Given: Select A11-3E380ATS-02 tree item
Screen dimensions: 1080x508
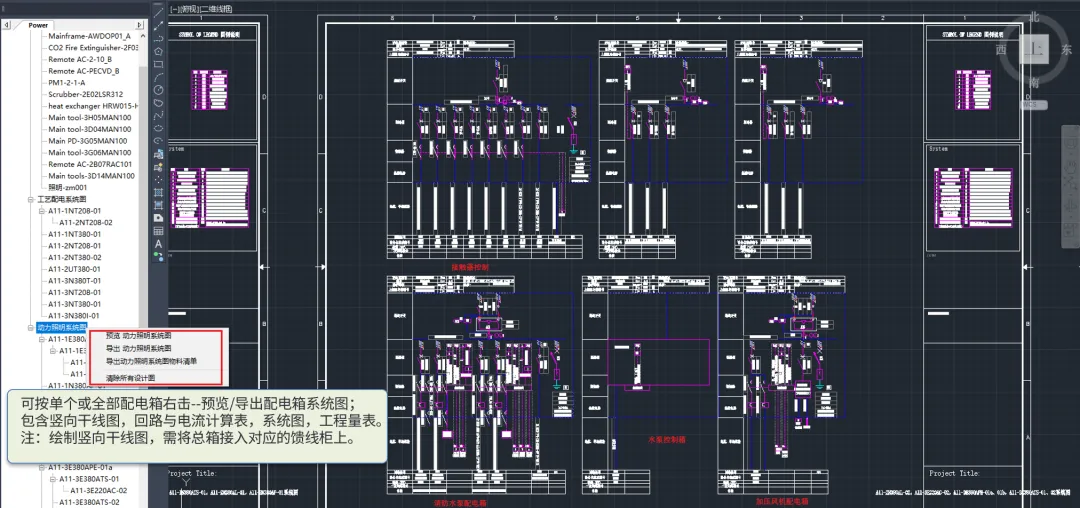Looking at the screenshot, I should [x=89, y=502].
